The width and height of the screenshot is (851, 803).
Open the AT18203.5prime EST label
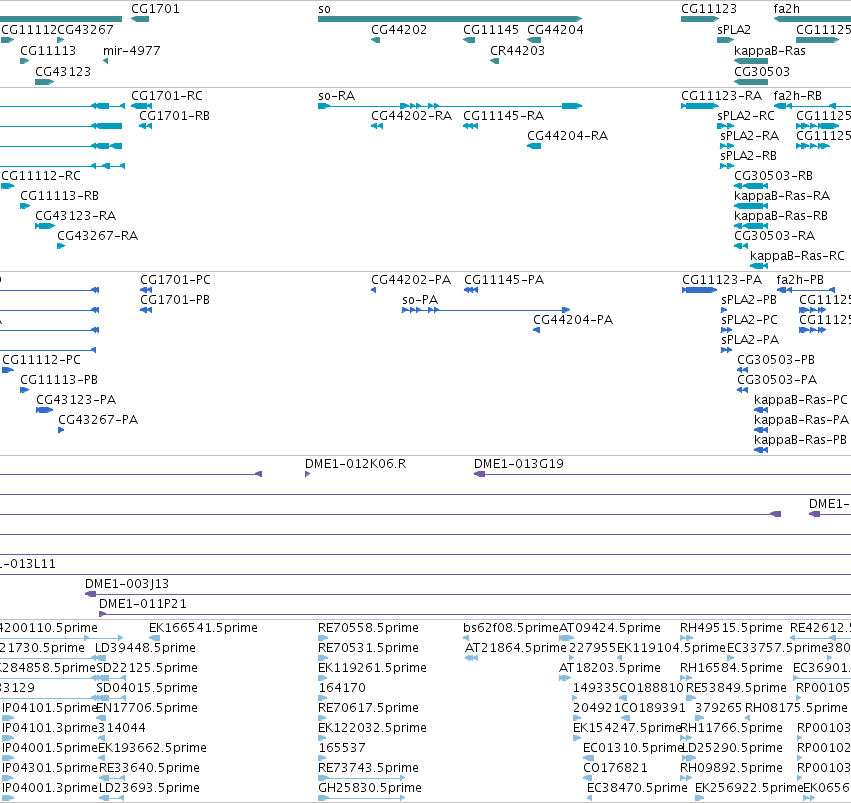(610, 667)
